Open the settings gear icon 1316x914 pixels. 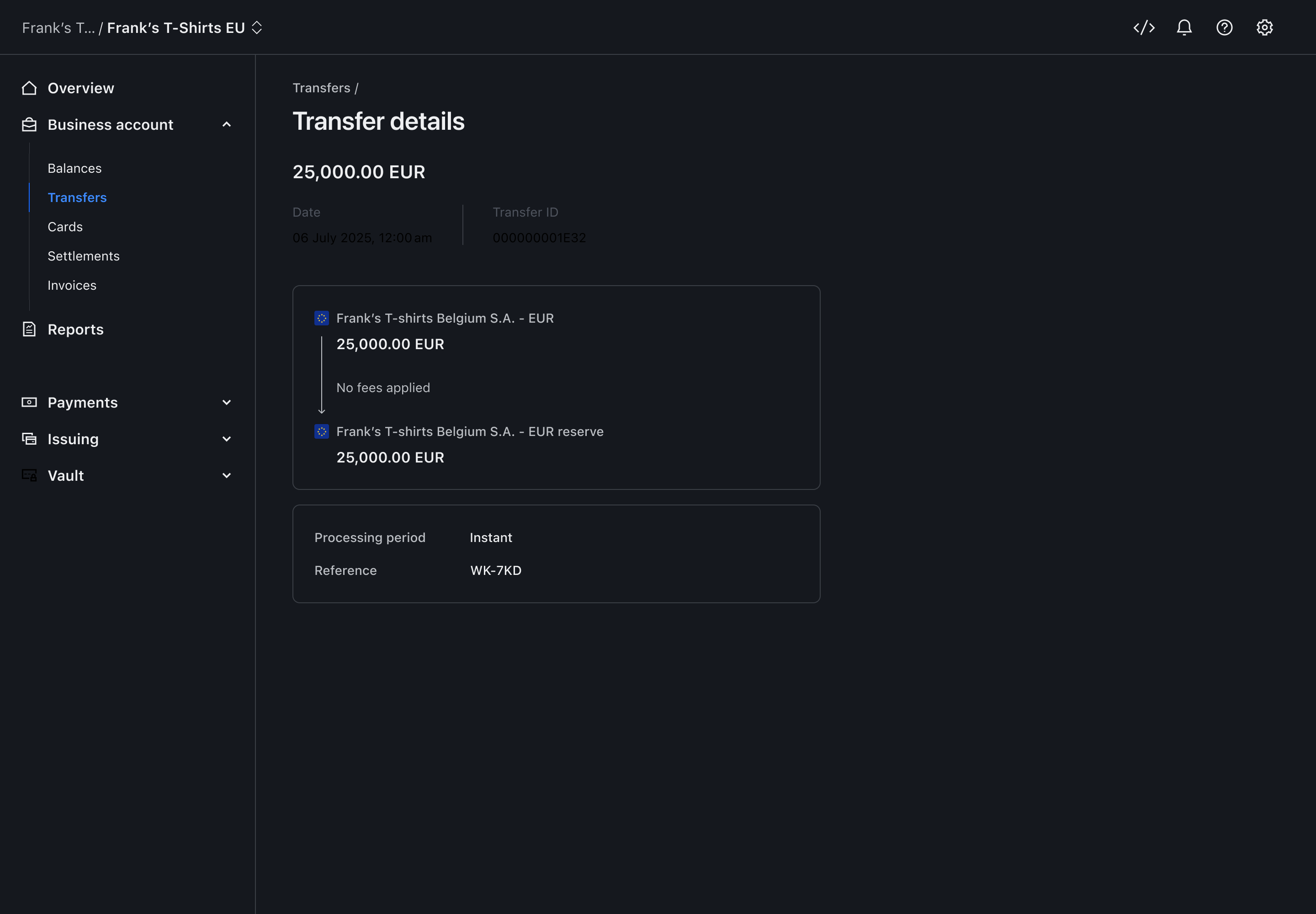[x=1264, y=27]
